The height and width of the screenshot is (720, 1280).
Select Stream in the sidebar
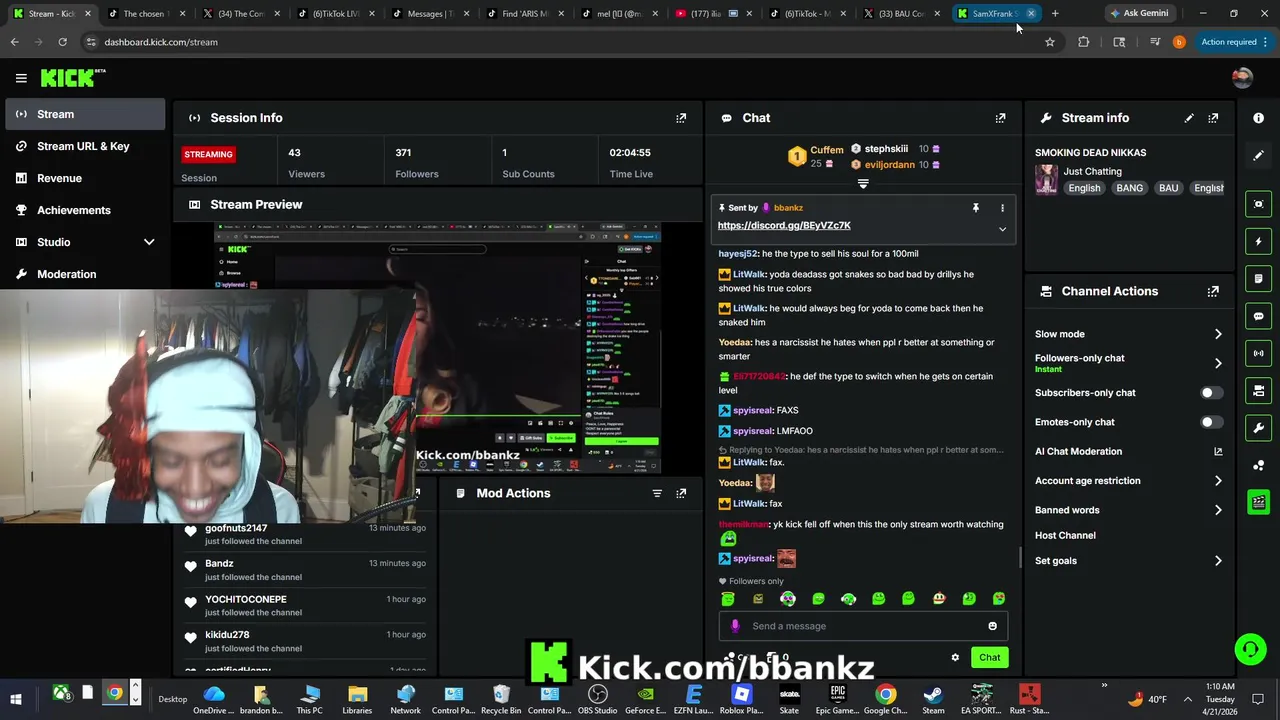coord(85,114)
